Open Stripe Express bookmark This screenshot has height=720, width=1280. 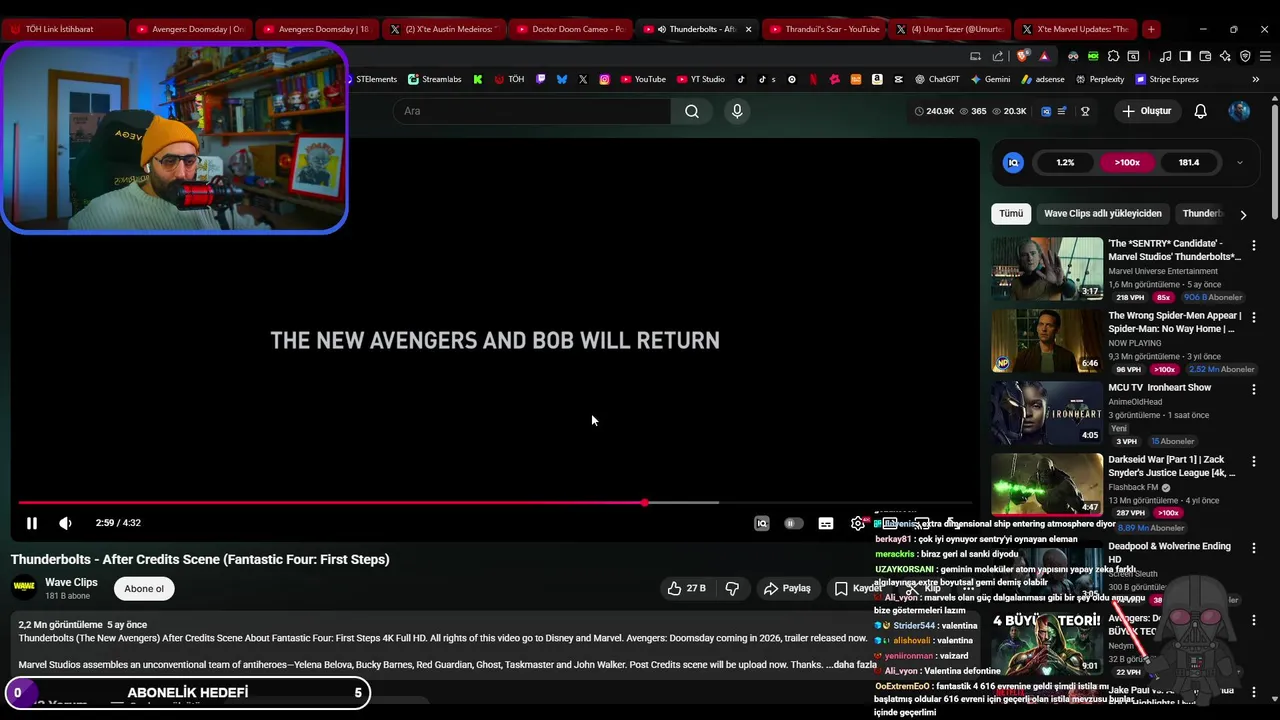point(1166,79)
